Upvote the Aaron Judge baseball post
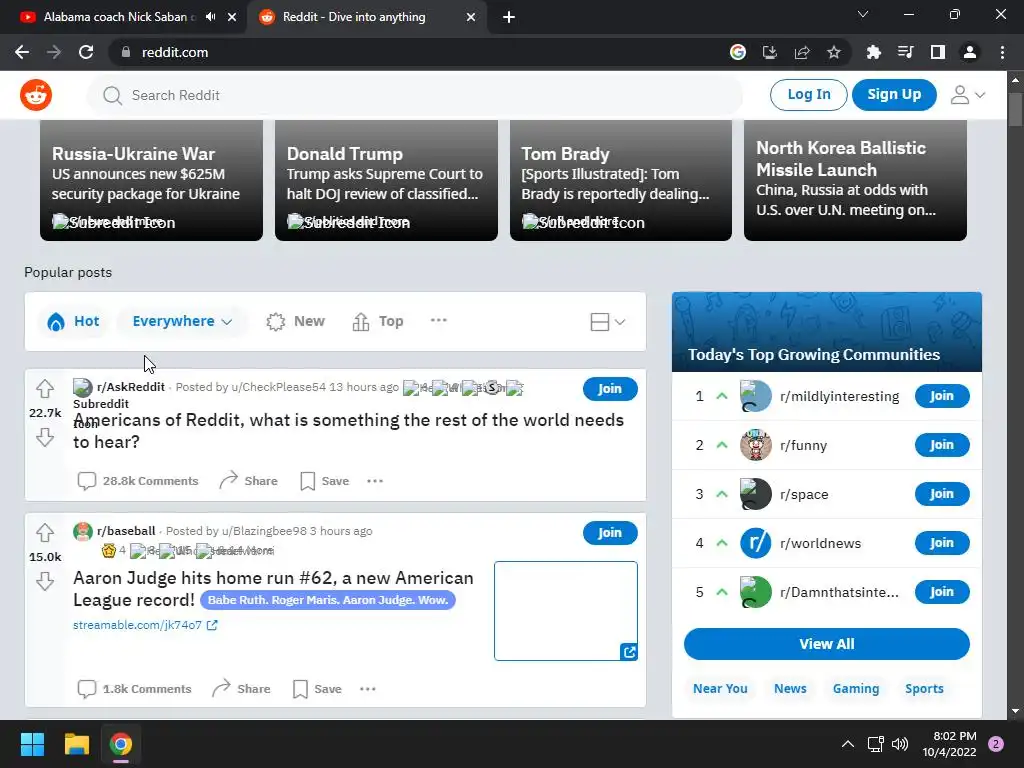The height and width of the screenshot is (768, 1024). [x=44, y=533]
